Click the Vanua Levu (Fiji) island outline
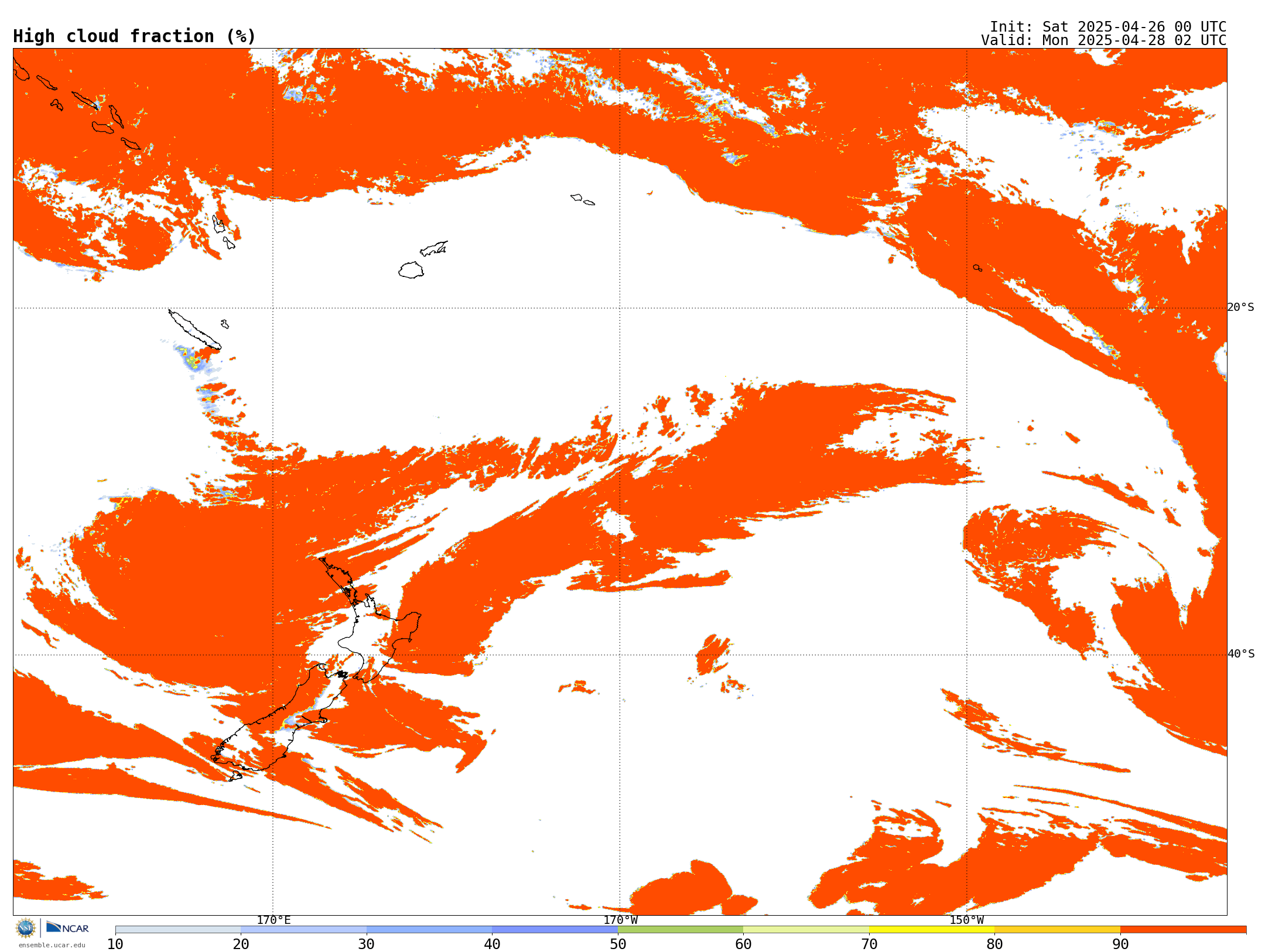Viewport: 1265px width, 952px height. pos(434,248)
